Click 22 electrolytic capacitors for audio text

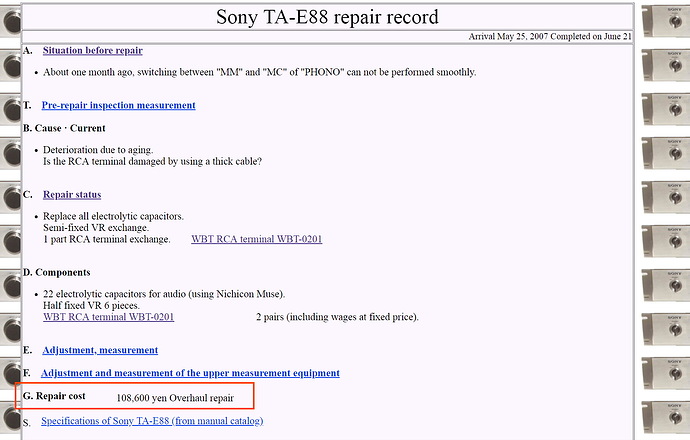[164, 294]
